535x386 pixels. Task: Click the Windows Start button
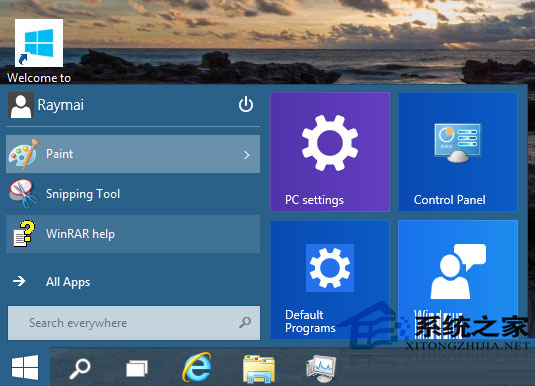click(25, 367)
